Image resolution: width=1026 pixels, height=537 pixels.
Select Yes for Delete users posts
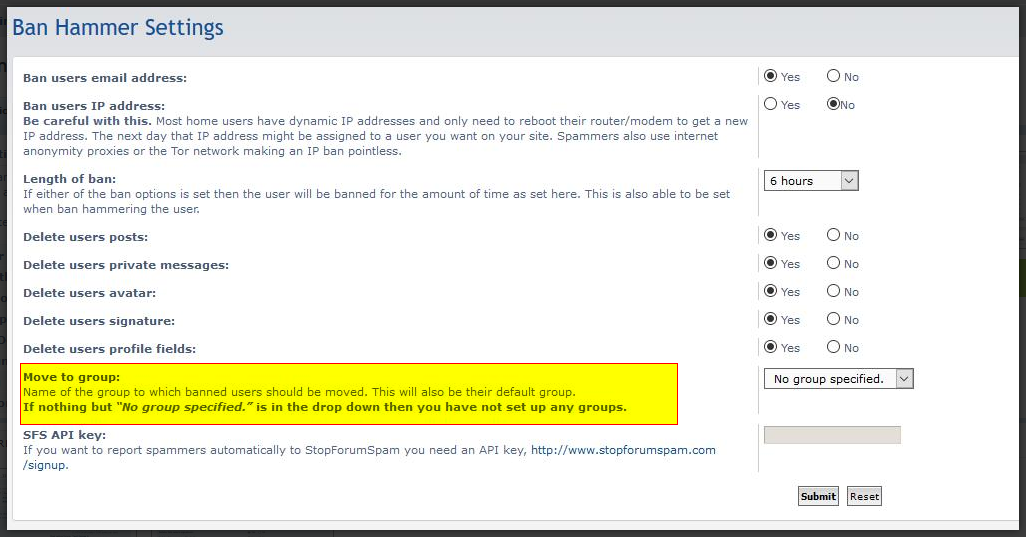click(771, 235)
